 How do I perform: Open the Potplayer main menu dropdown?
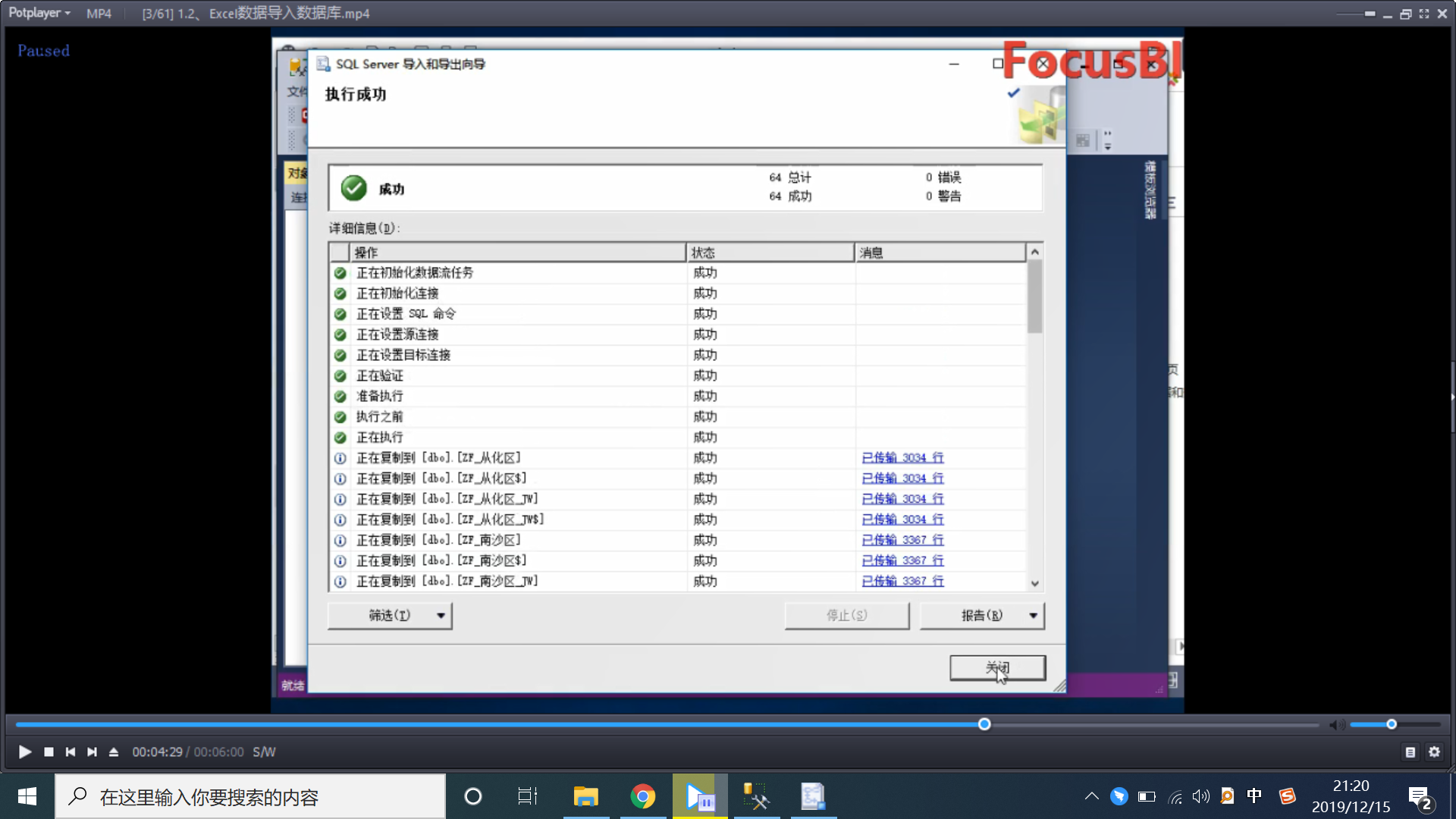pyautogui.click(x=39, y=13)
